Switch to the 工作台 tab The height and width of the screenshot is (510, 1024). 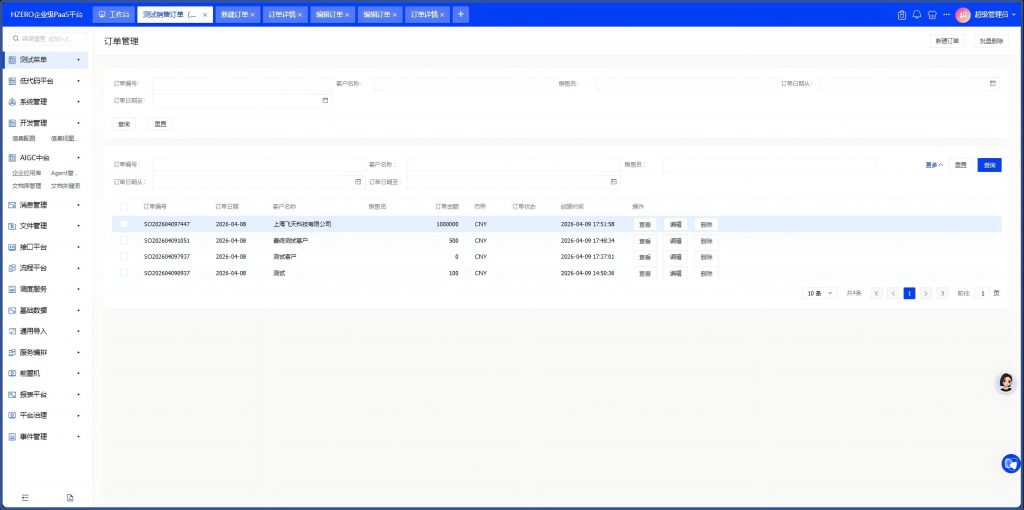click(x=114, y=15)
